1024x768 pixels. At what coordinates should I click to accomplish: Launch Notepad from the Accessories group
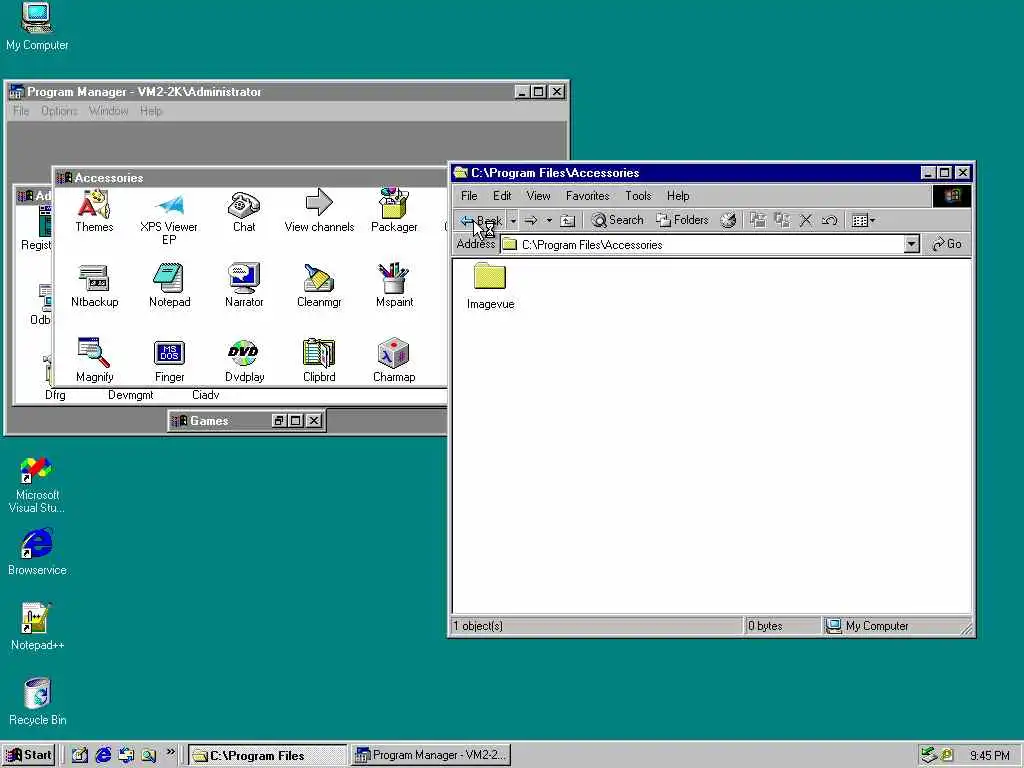(x=170, y=285)
